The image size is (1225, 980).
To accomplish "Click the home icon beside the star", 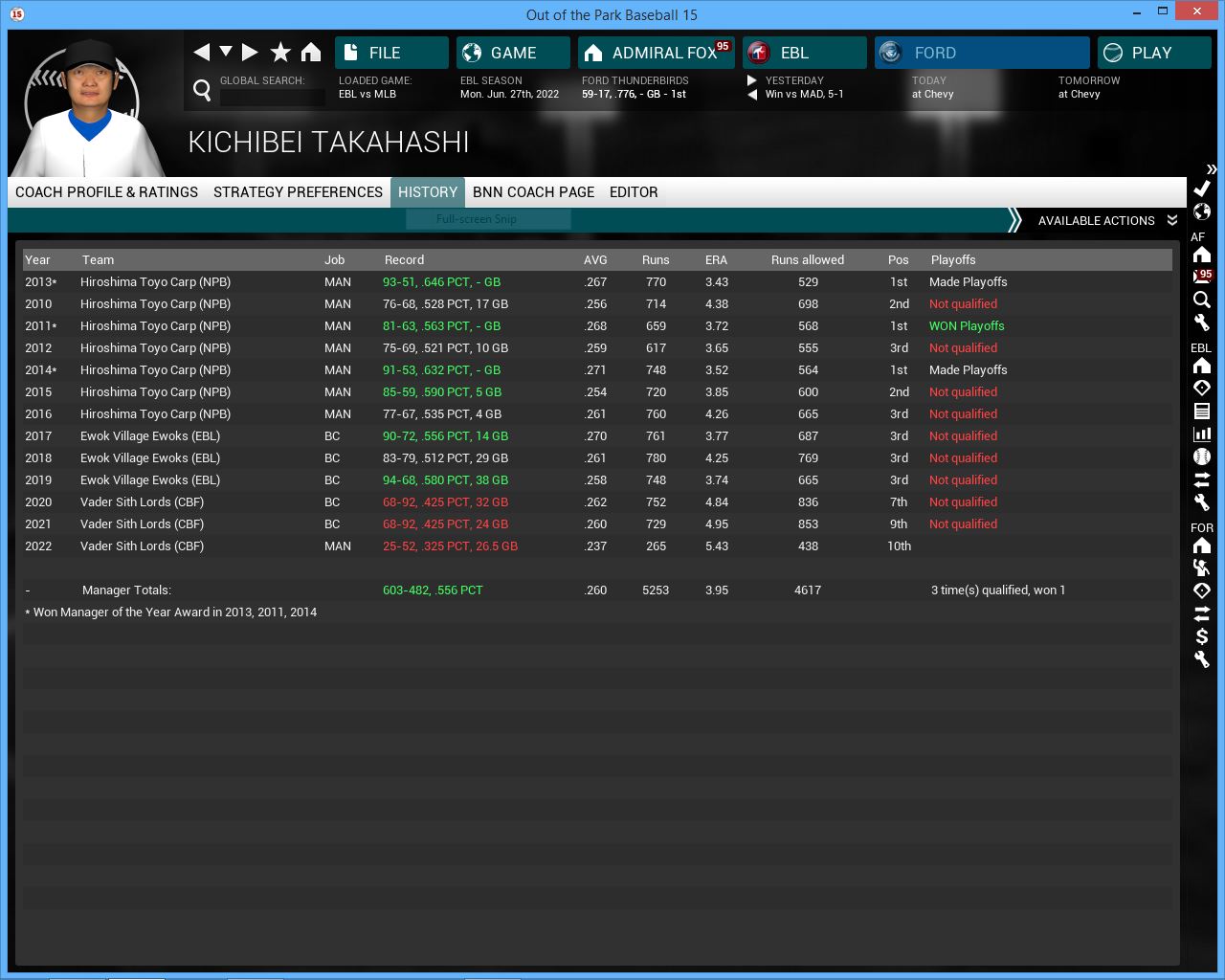I will coord(311,53).
